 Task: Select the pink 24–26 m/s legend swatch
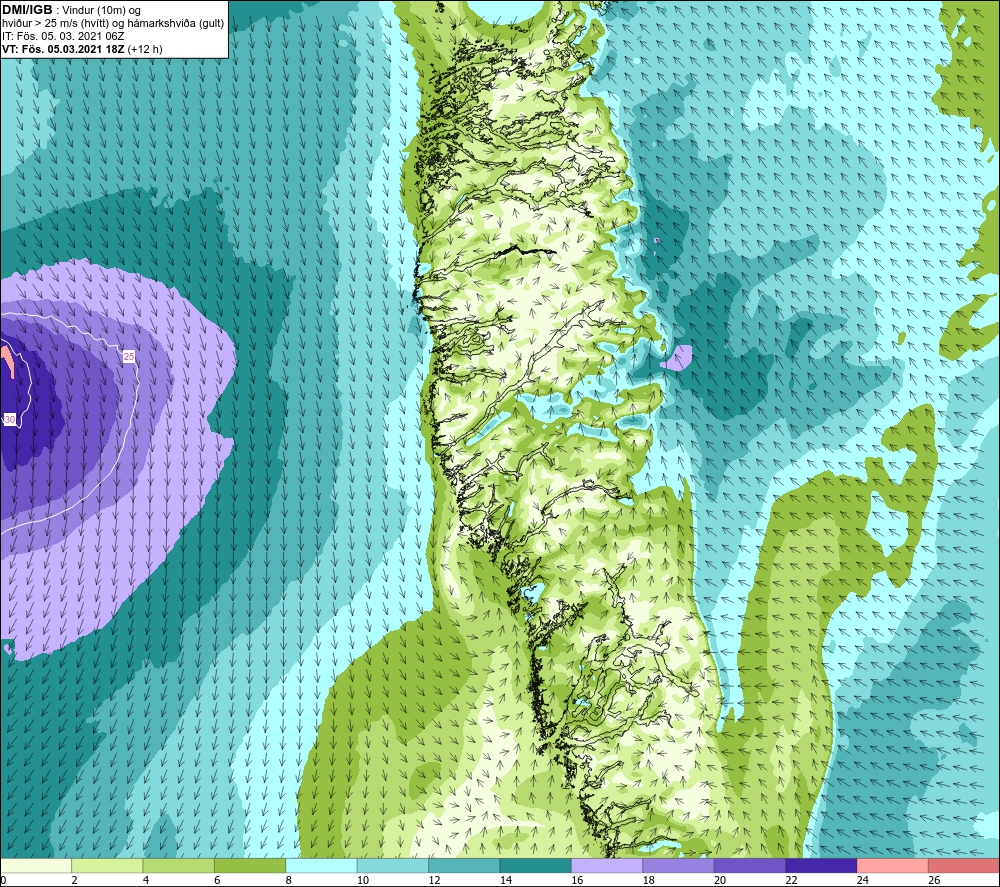pos(893,865)
